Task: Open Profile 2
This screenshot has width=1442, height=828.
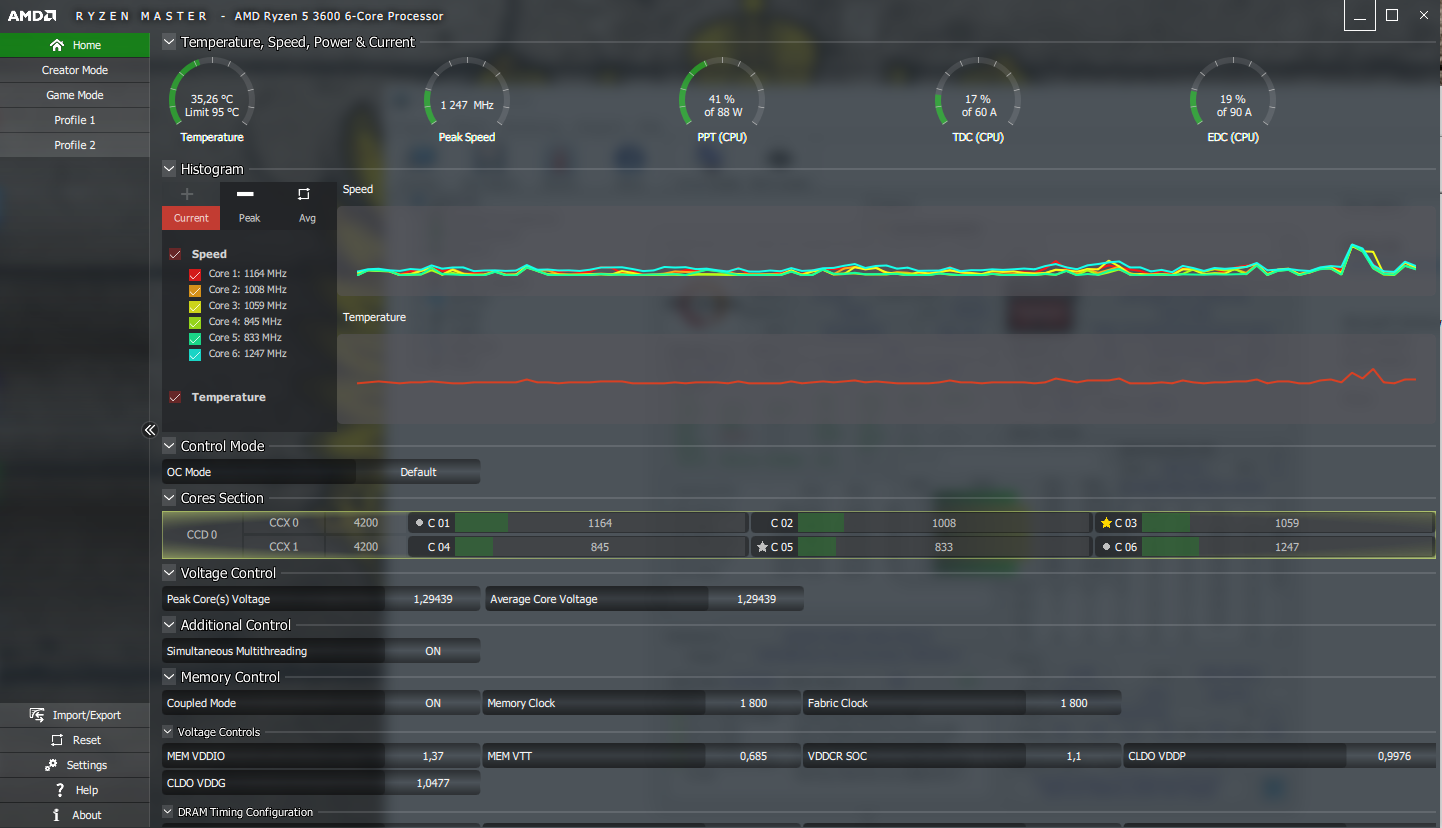Action: pyautogui.click(x=75, y=145)
